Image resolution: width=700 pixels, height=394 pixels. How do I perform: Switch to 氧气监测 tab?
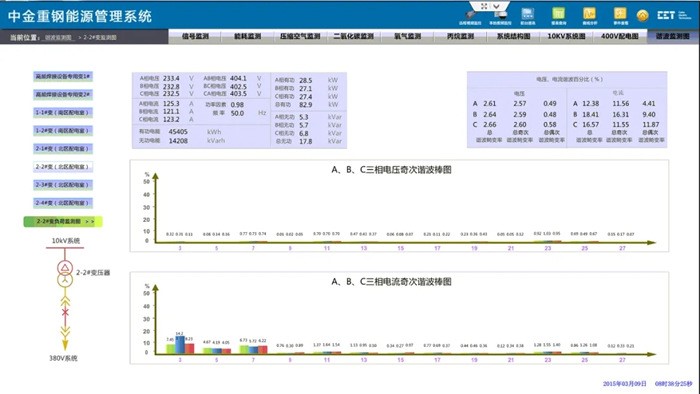click(407, 36)
